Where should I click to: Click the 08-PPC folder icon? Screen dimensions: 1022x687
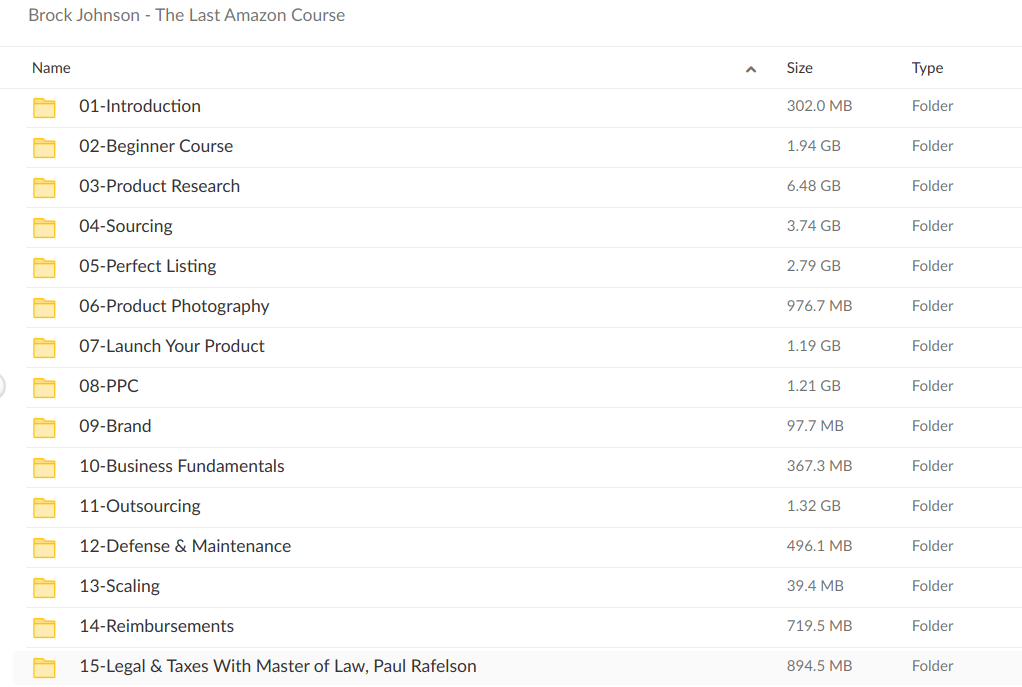coord(44,386)
